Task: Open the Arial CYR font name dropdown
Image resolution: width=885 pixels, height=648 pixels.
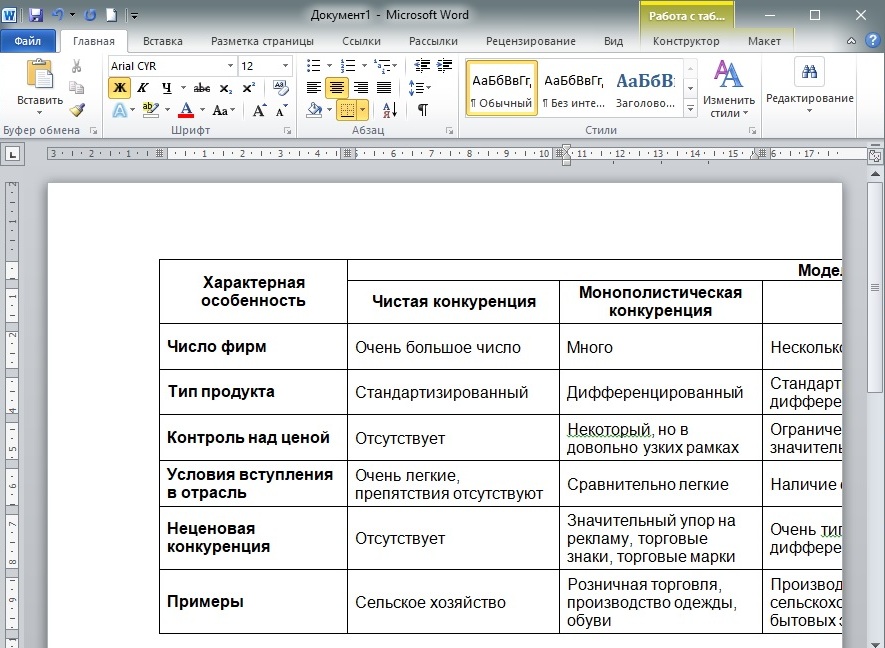Action: [230, 66]
